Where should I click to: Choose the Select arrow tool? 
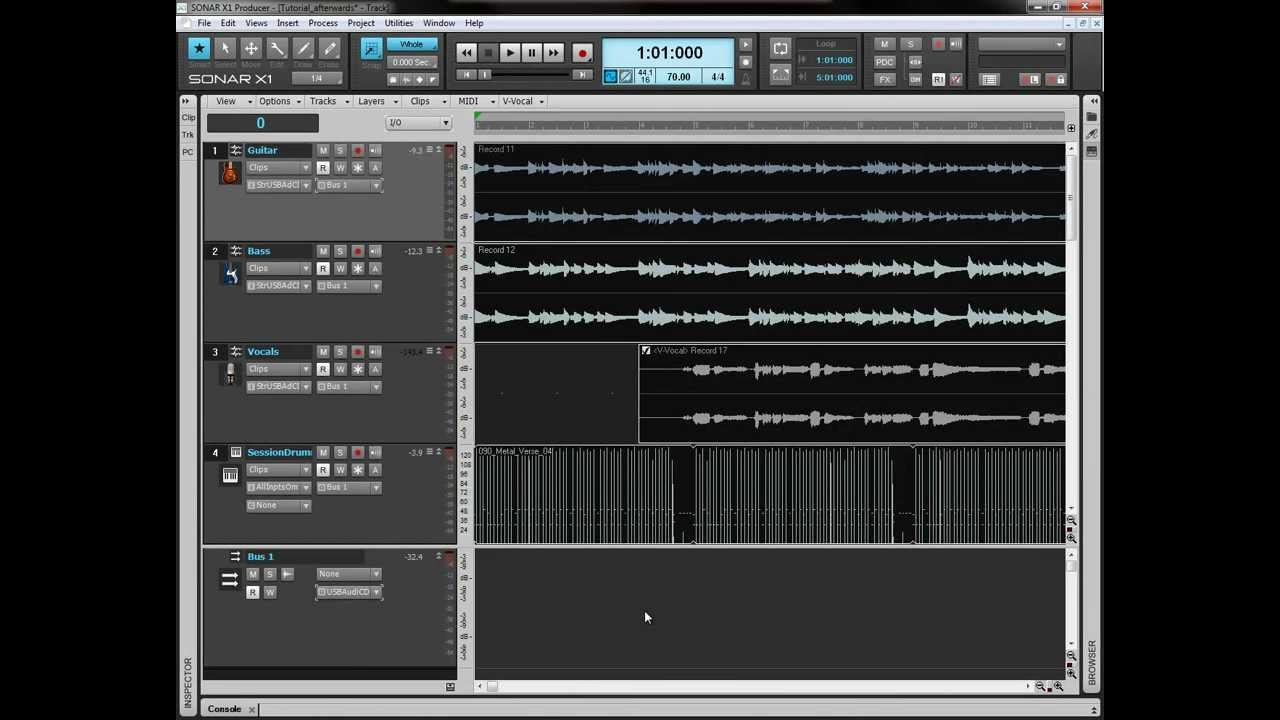(225, 48)
